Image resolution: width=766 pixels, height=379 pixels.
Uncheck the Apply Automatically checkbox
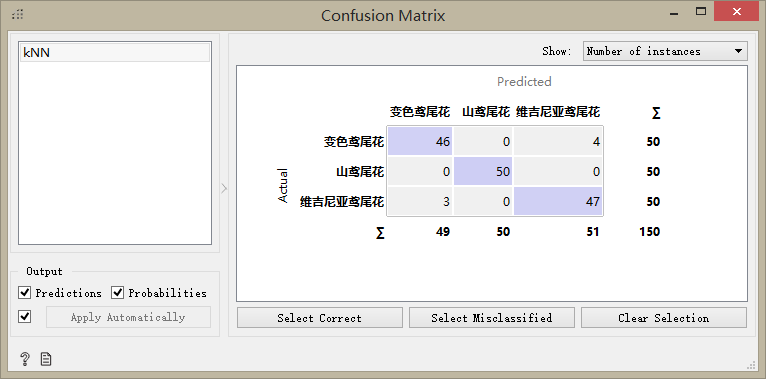24,317
